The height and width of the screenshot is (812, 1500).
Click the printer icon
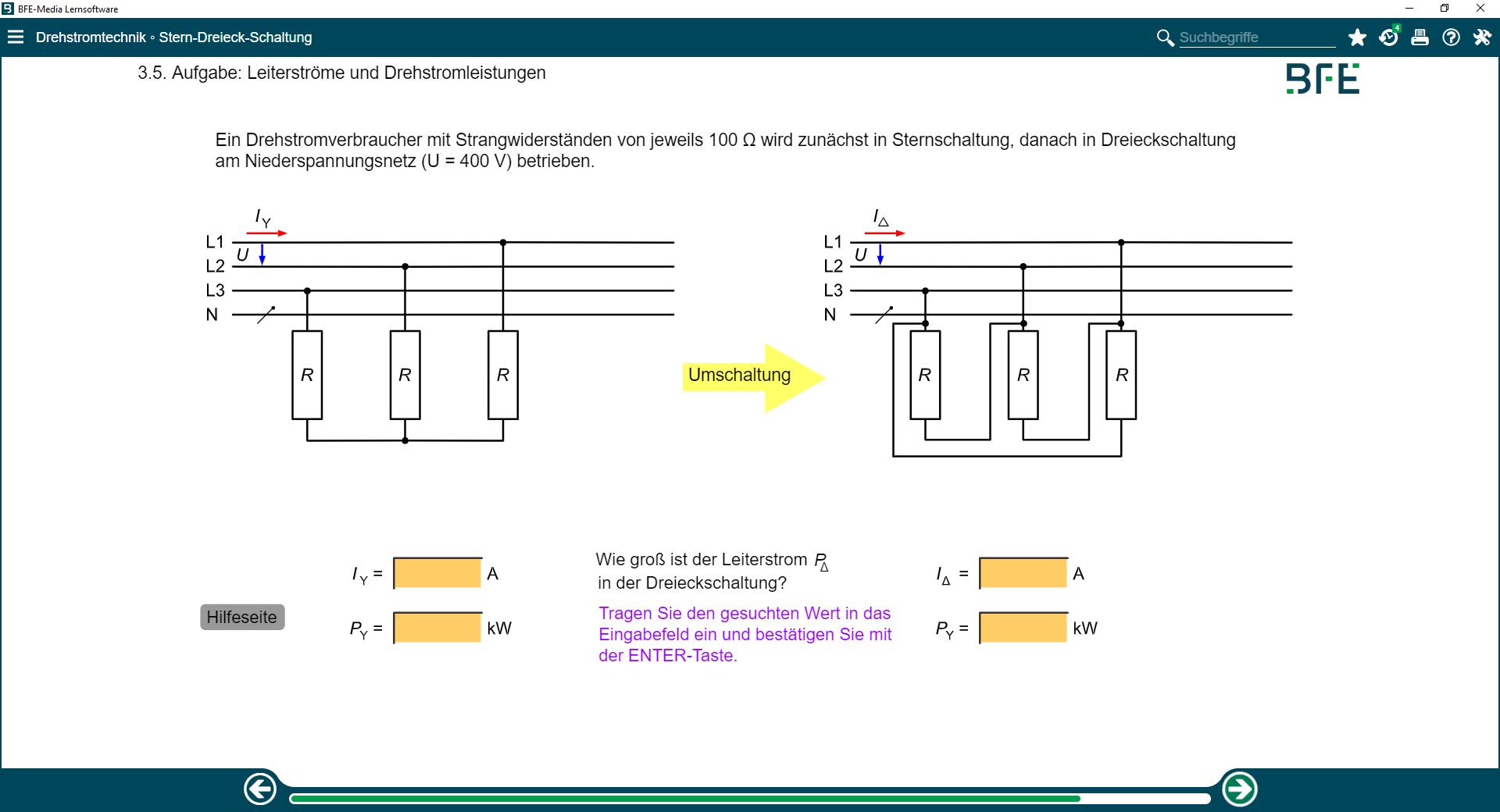click(1420, 37)
